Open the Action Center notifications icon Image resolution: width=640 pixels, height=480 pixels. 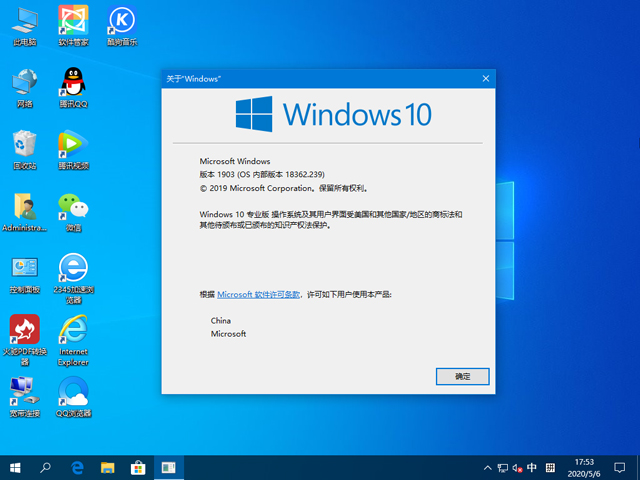tap(620, 468)
